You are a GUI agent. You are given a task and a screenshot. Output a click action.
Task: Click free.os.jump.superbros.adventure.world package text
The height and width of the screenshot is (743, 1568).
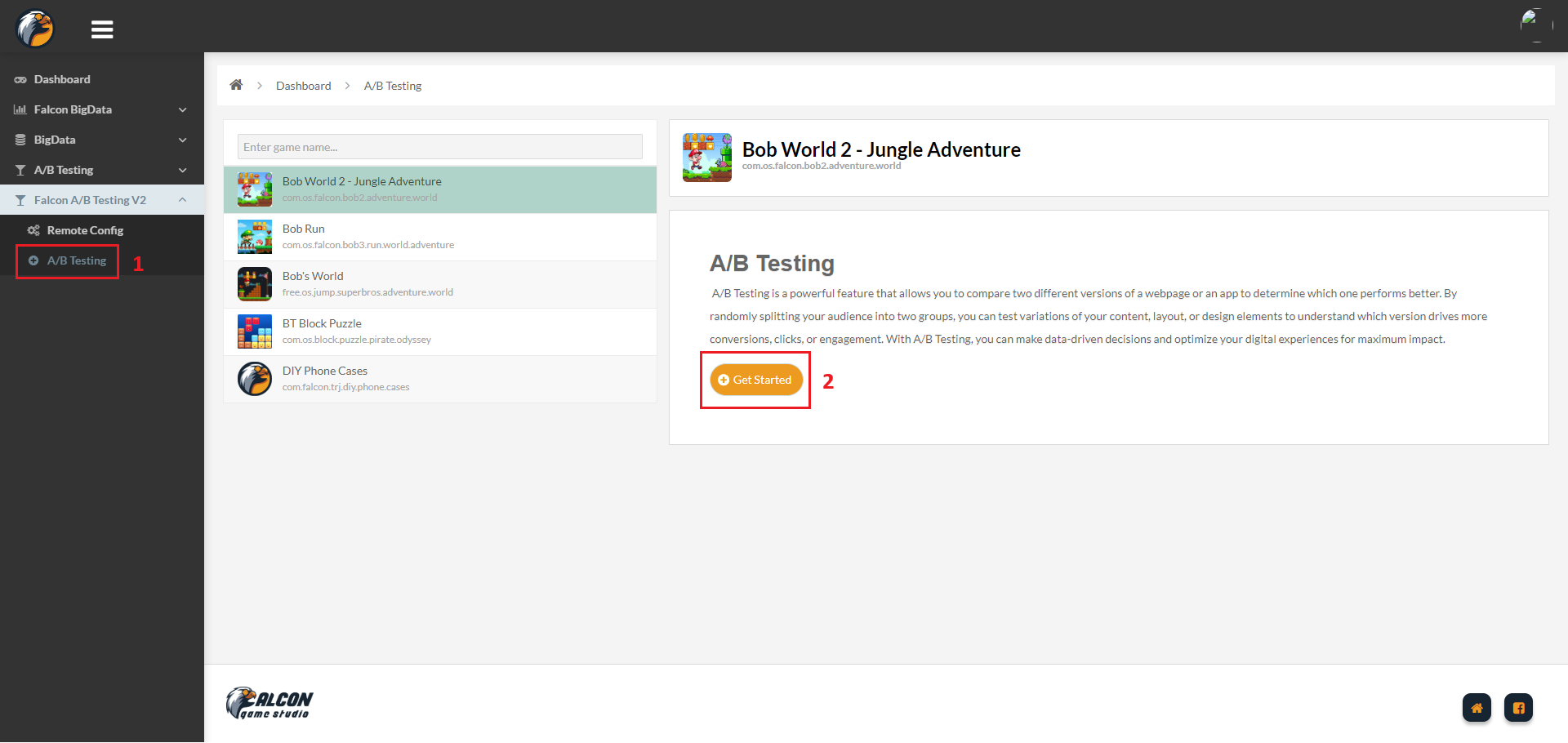point(367,292)
